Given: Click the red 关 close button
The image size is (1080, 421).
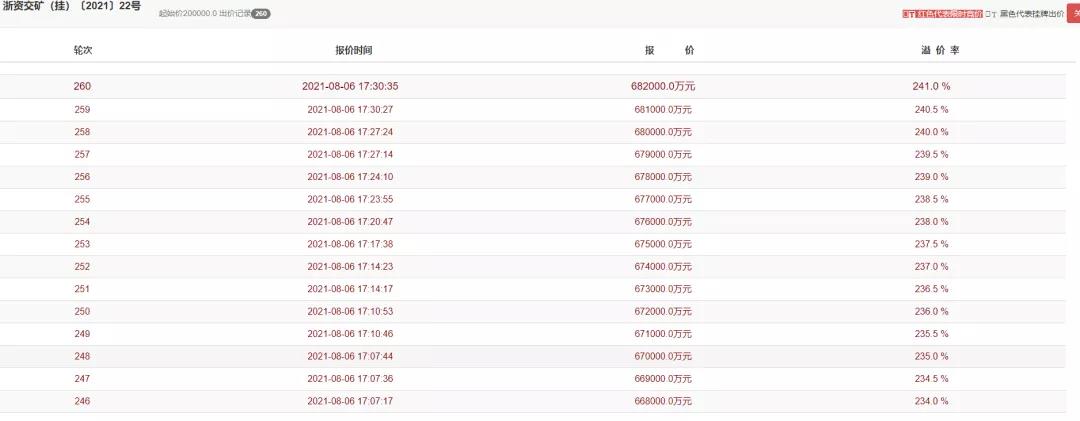Looking at the screenshot, I should coord(1074,14).
